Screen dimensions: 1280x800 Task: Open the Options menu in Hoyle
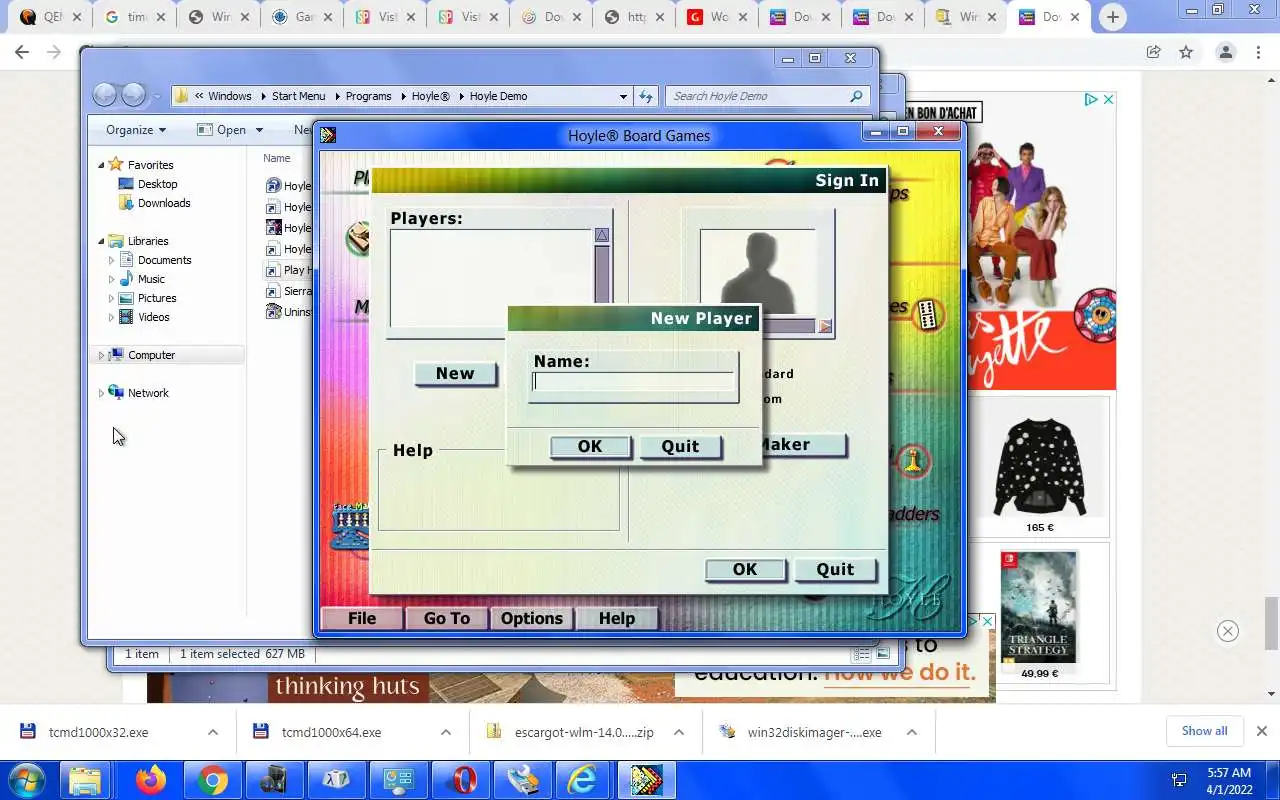coord(531,618)
